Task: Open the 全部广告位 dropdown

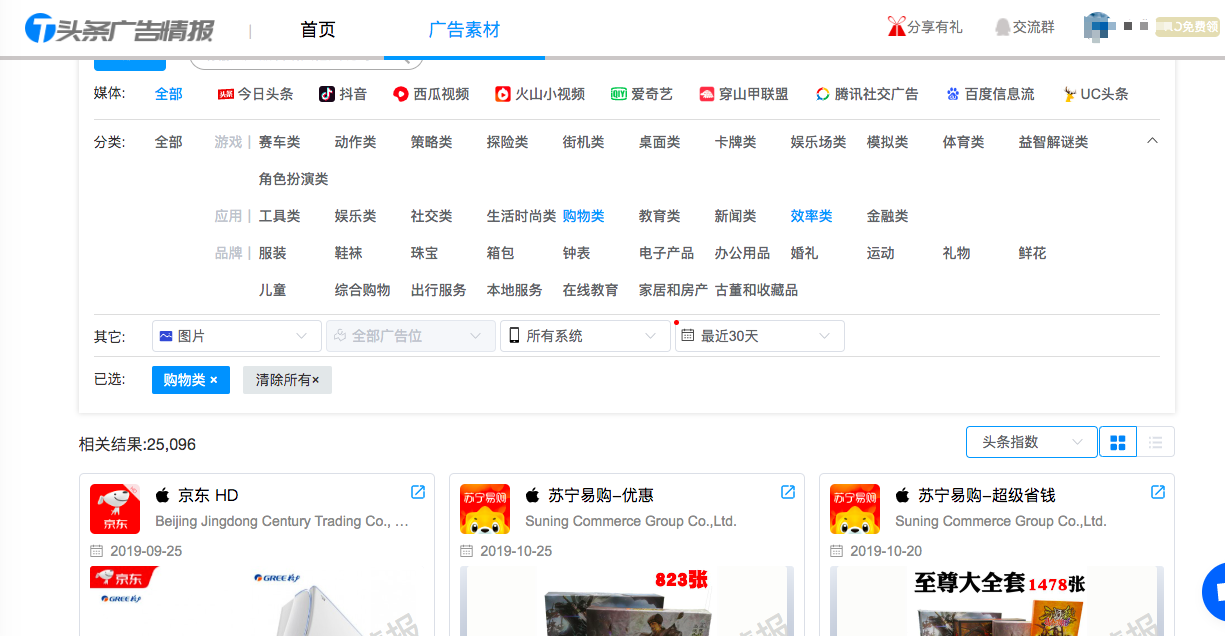Action: [411, 336]
